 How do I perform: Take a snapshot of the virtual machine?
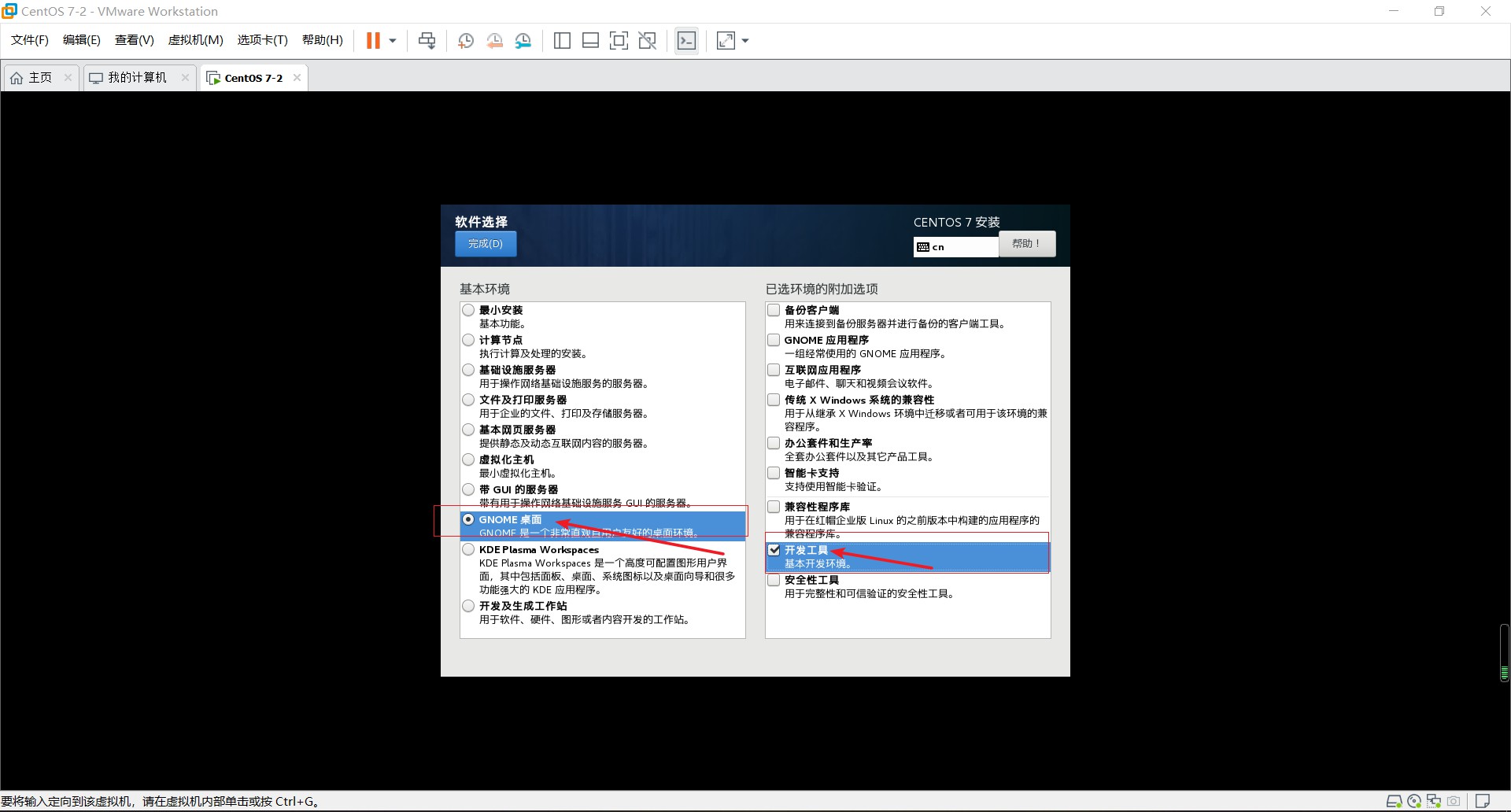tap(465, 41)
